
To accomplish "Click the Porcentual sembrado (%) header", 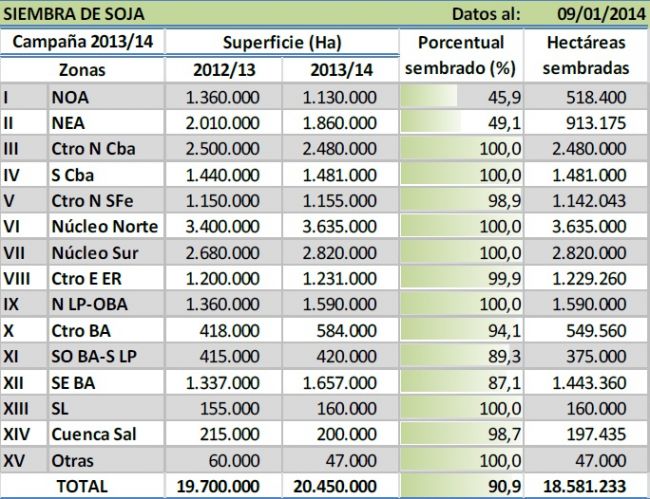I will click(x=467, y=56).
